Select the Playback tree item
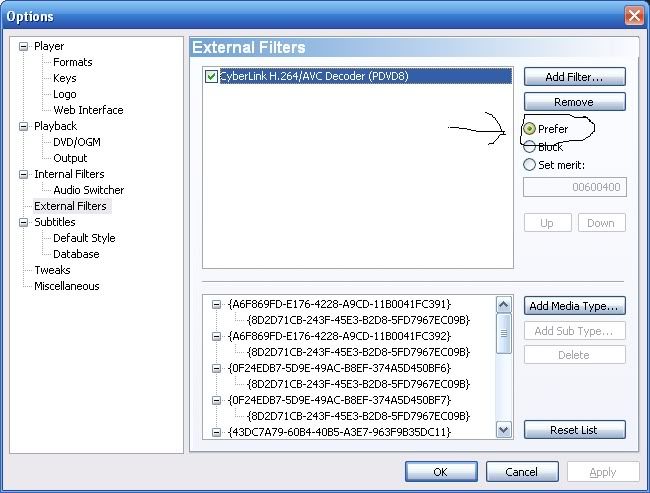The width and height of the screenshot is (650, 493). (56, 126)
